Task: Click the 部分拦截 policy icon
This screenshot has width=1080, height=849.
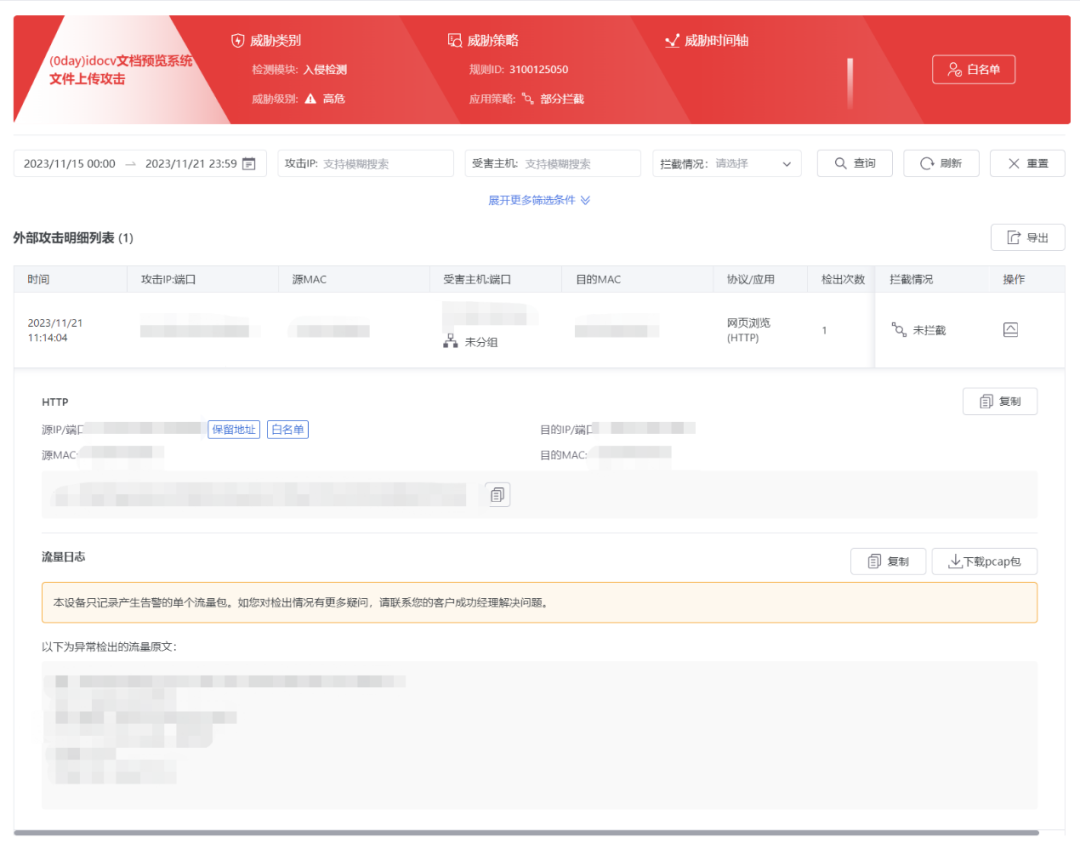Action: 528,98
